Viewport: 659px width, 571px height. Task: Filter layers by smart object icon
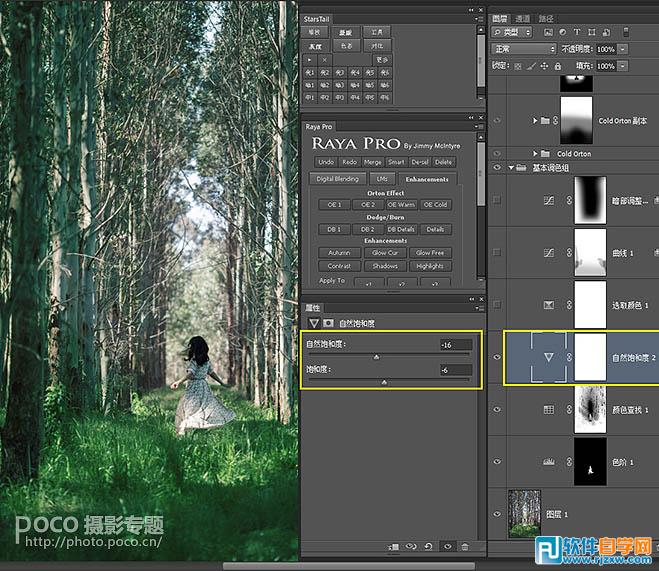click(x=606, y=32)
